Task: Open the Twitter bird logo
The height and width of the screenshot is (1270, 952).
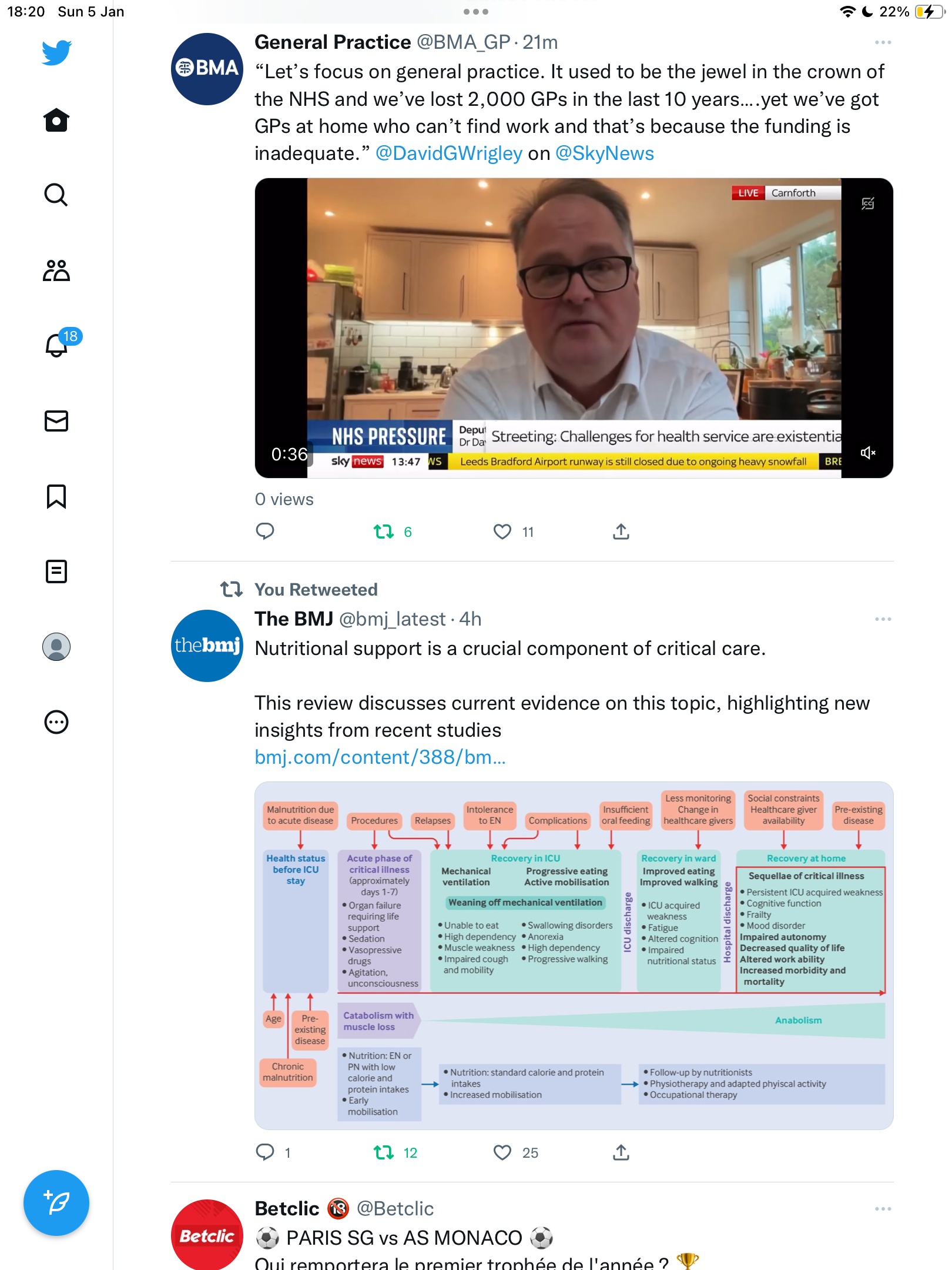Action: tap(56, 53)
